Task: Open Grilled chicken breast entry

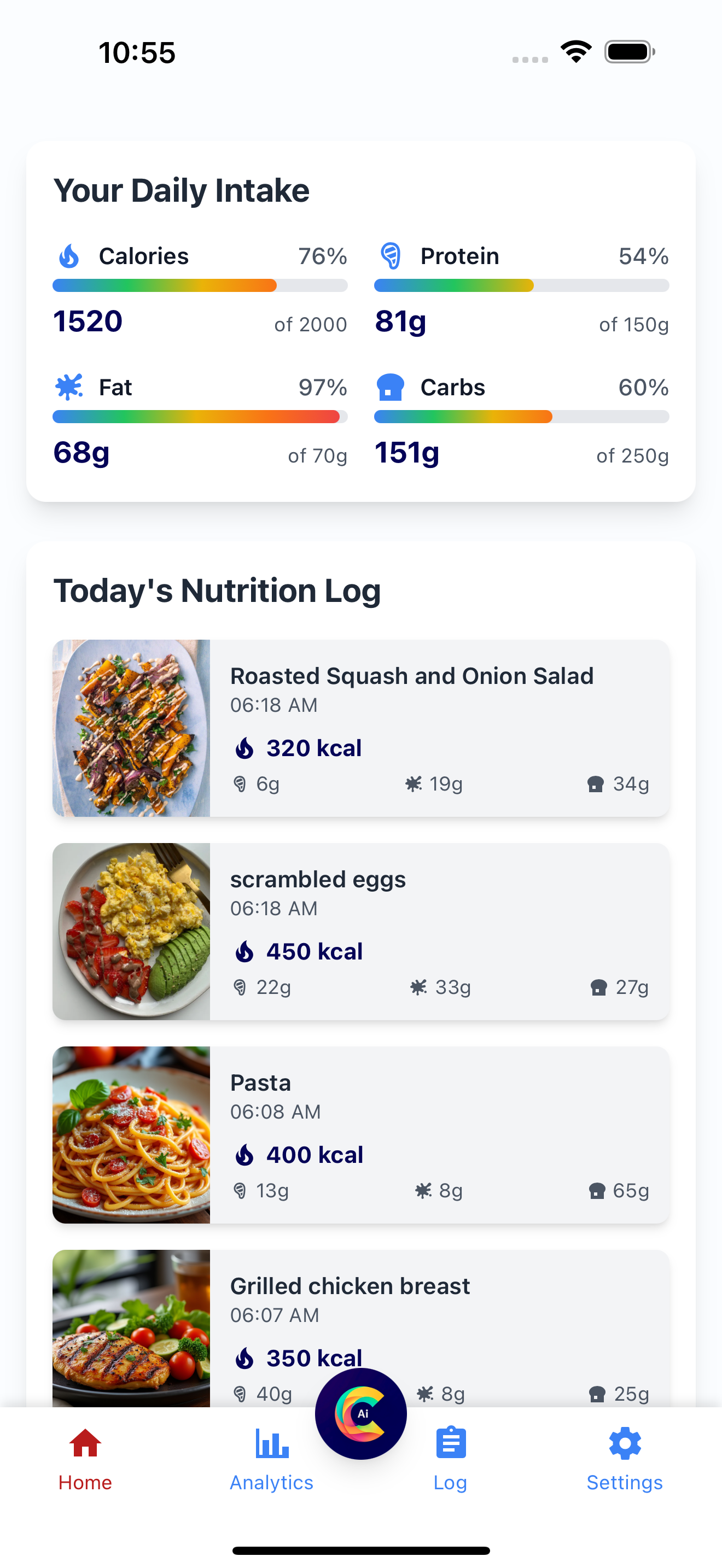Action: coord(361,1328)
